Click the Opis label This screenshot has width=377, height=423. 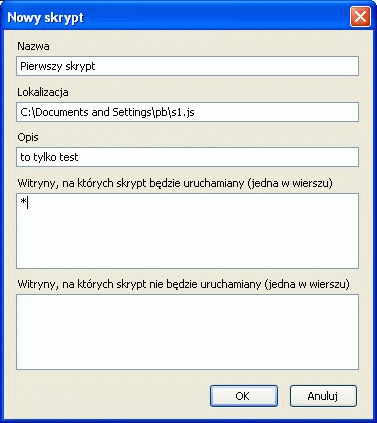[x=28, y=137]
